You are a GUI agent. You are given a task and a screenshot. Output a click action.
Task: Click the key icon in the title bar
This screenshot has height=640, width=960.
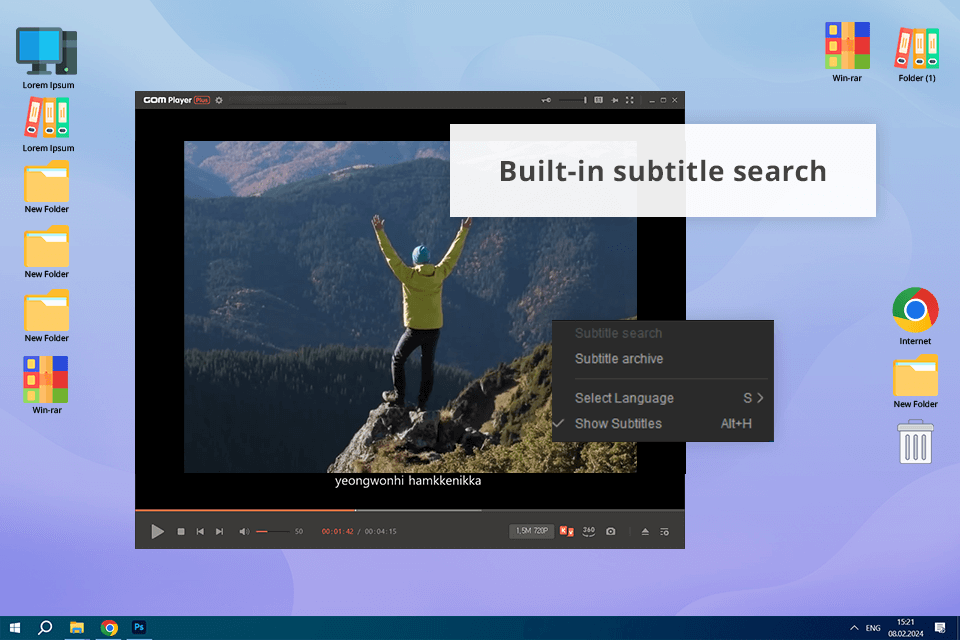(x=546, y=100)
